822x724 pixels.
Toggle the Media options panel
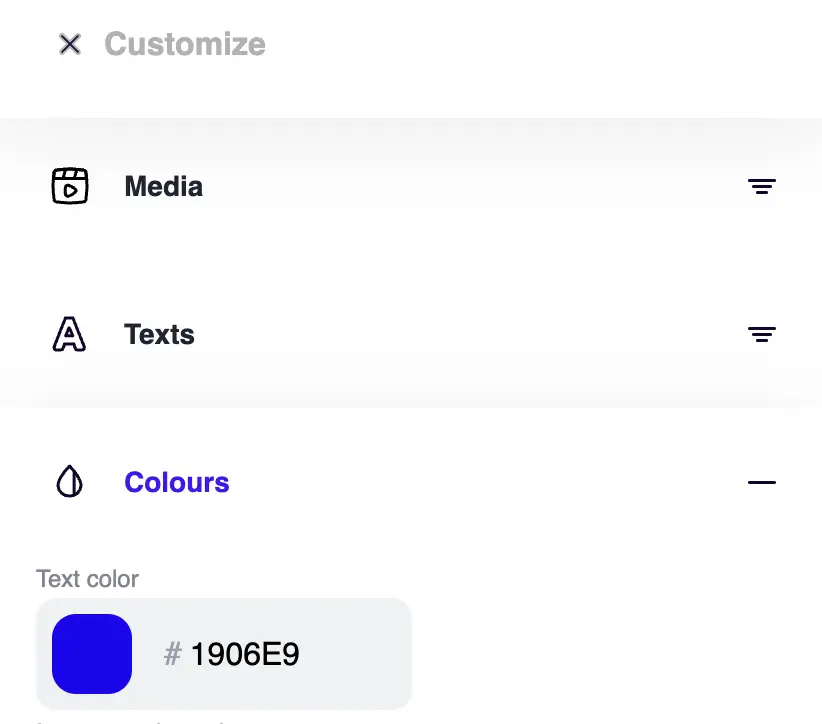(762, 186)
